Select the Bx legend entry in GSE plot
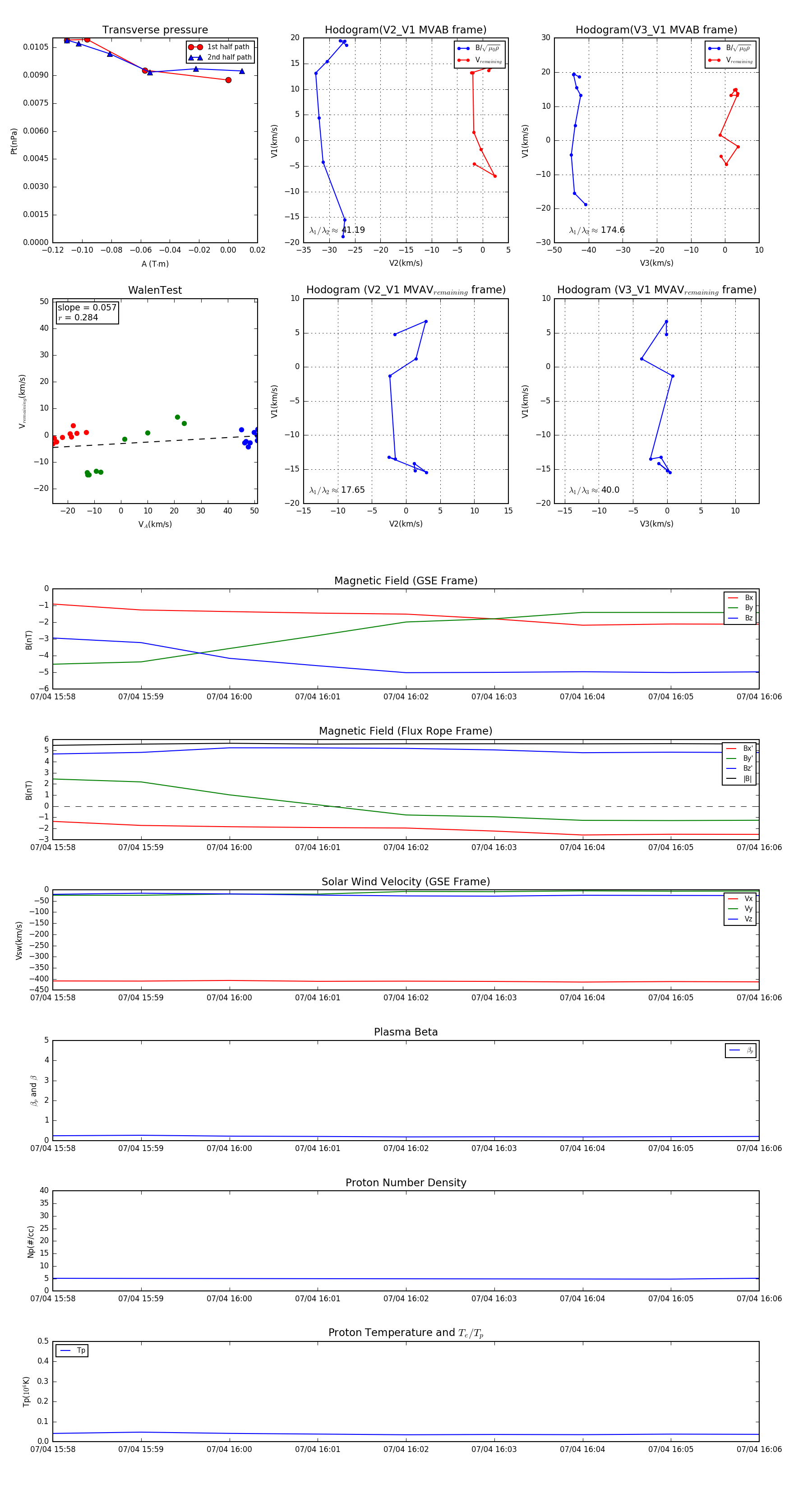 pyautogui.click(x=741, y=598)
